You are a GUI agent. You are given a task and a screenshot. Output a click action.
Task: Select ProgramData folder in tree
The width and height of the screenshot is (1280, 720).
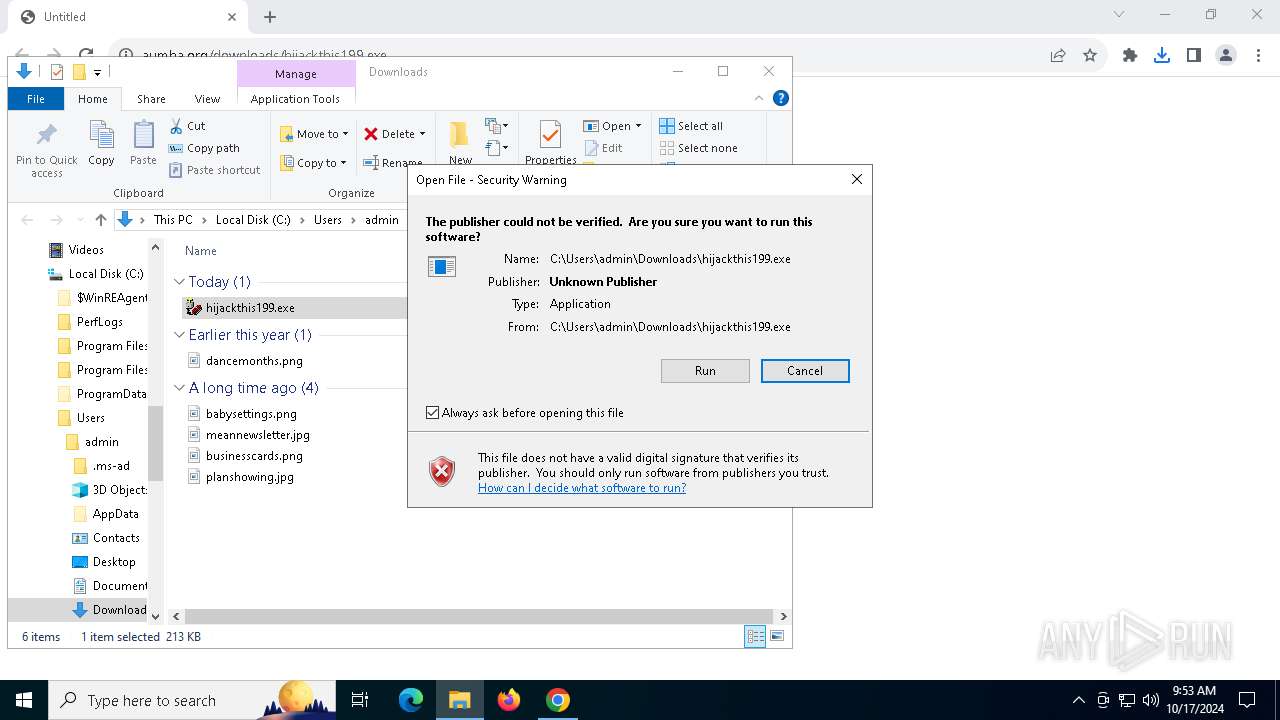point(111,394)
